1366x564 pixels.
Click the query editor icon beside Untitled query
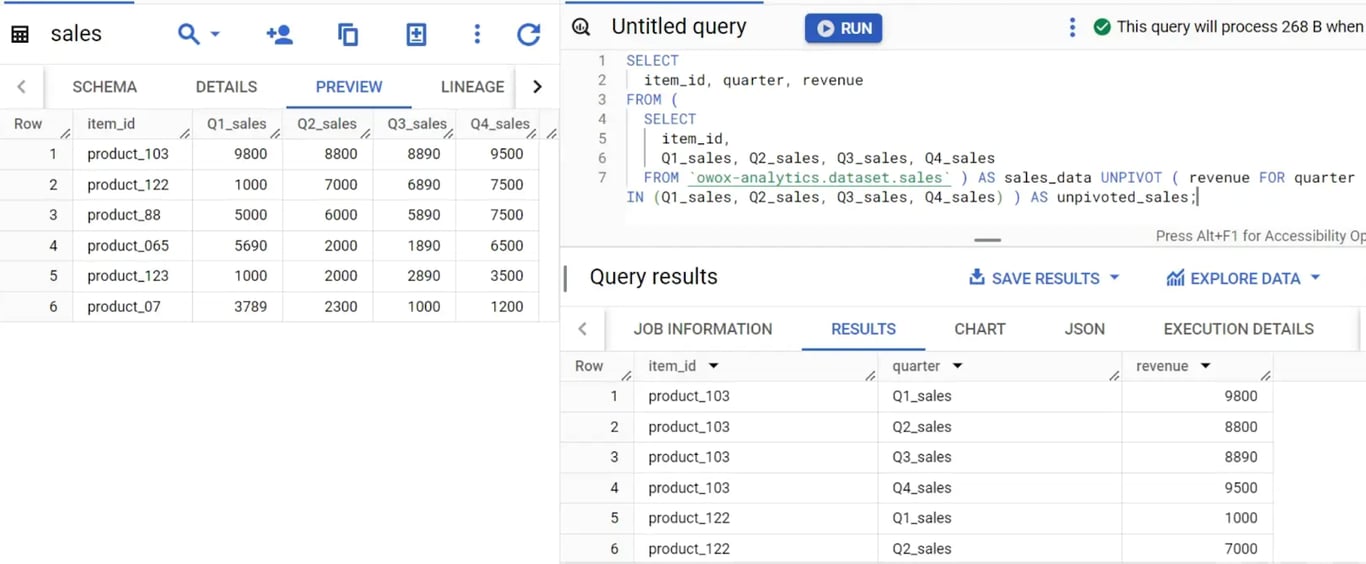(581, 27)
